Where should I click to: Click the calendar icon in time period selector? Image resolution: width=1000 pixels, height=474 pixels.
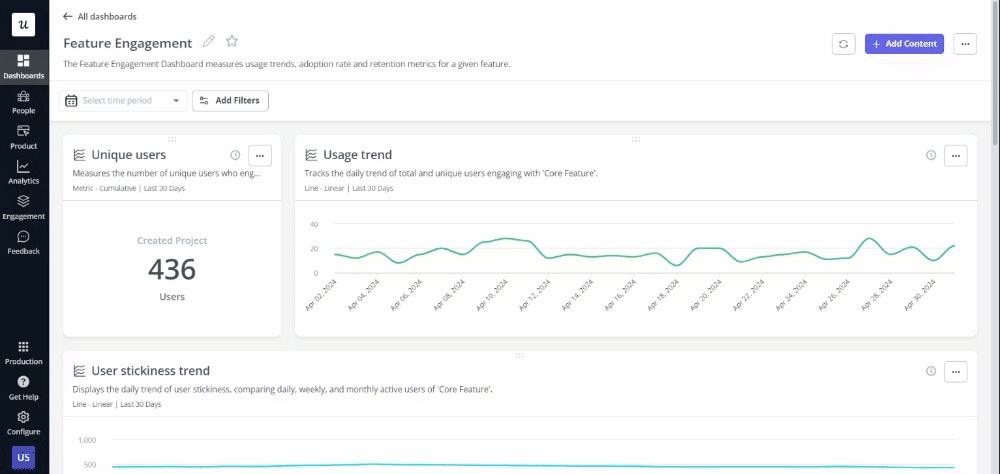click(71, 101)
